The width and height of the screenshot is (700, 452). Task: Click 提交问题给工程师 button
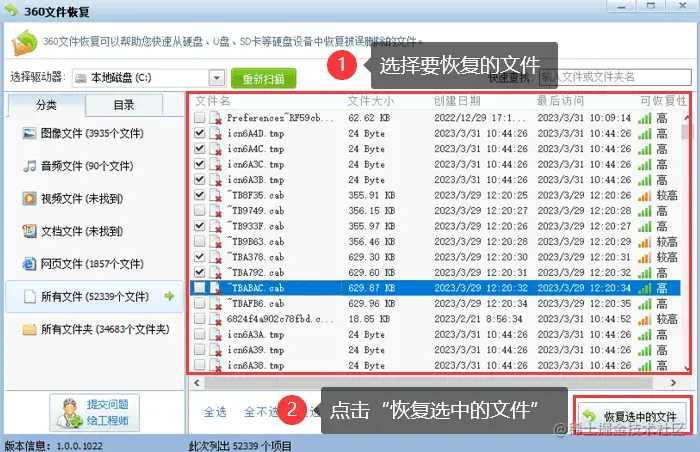tap(95, 412)
